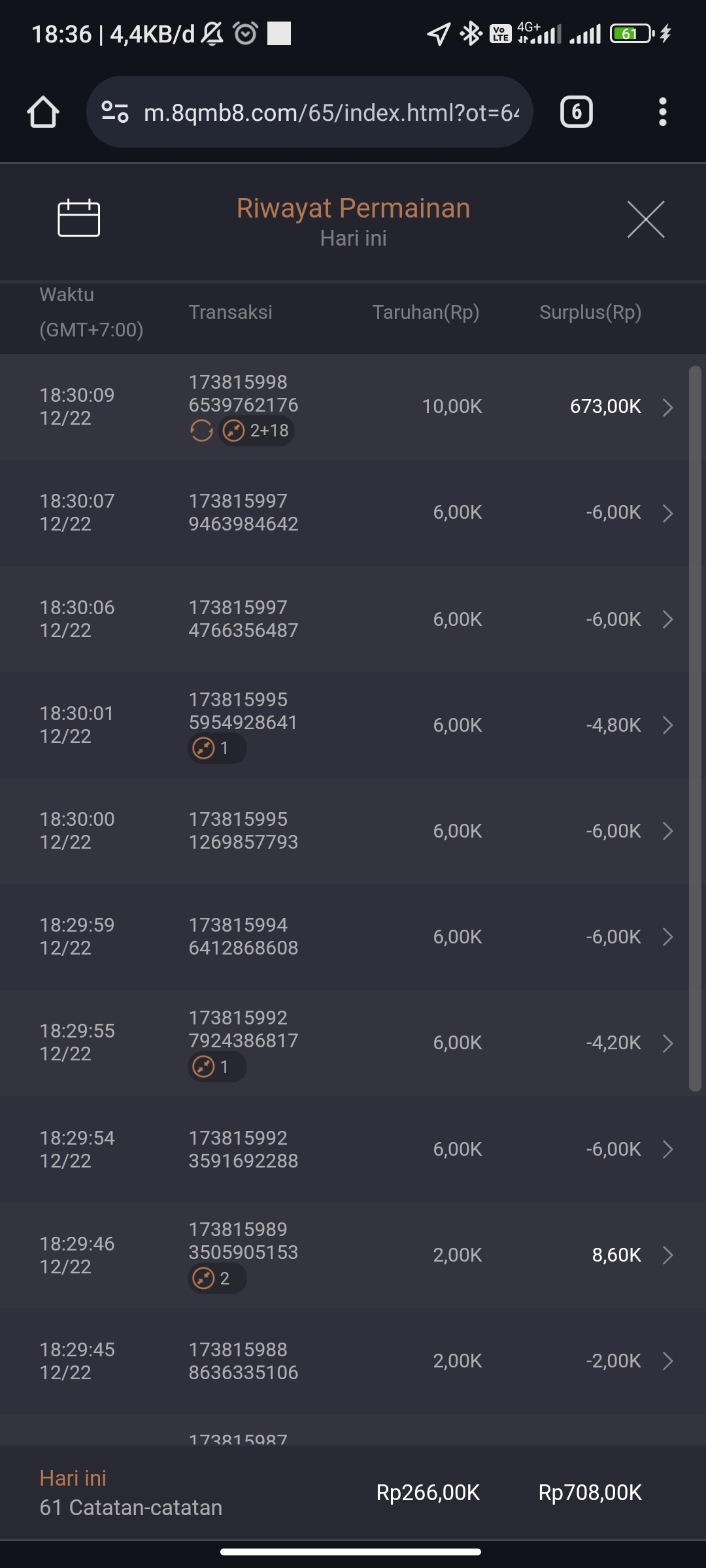Viewport: 706px width, 1568px height.
Task: Expand the -4,80K surplus record chevron
Action: [x=667, y=725]
